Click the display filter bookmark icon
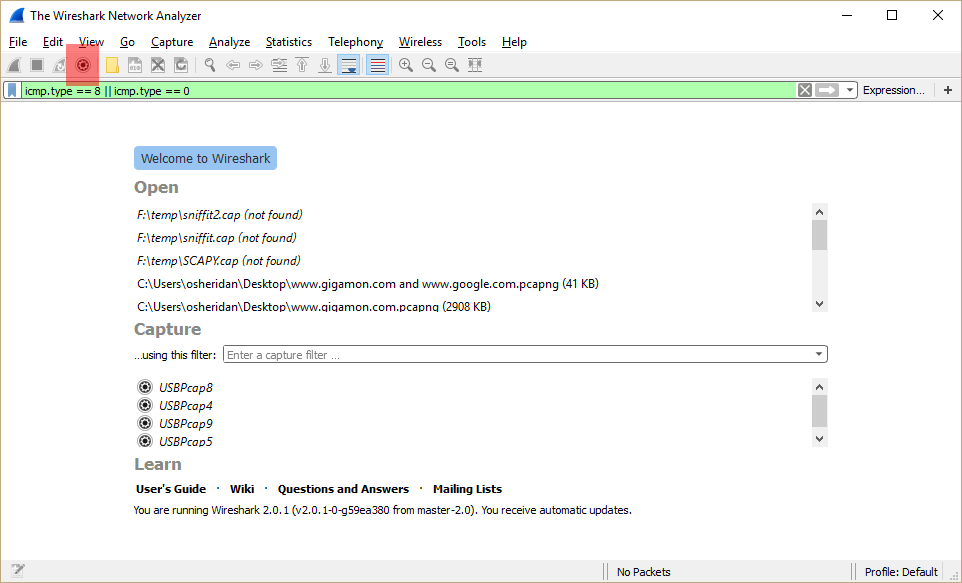Viewport: 962px width, 583px height. pyautogui.click(x=12, y=91)
